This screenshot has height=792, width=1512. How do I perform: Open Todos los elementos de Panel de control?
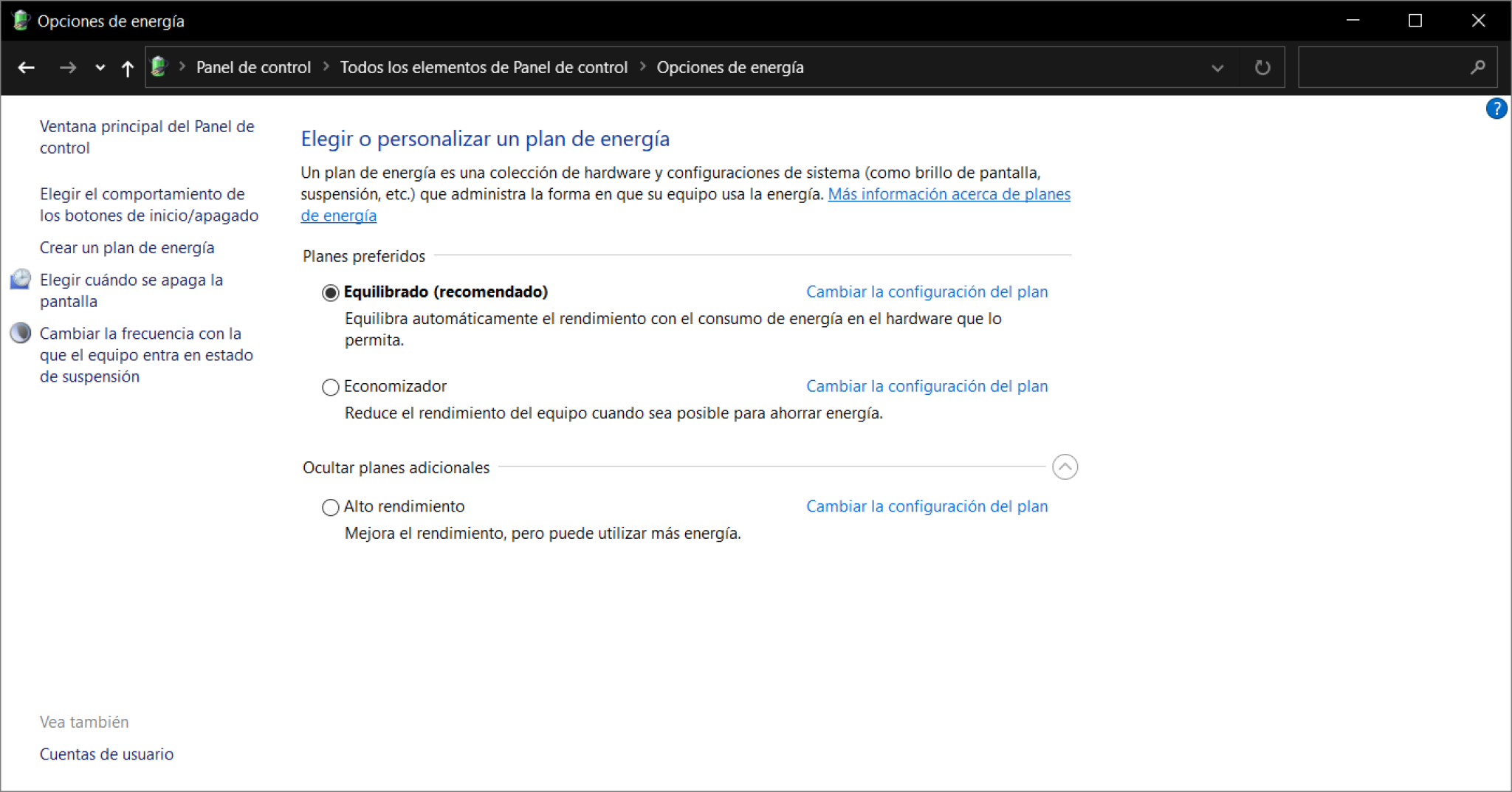click(484, 67)
